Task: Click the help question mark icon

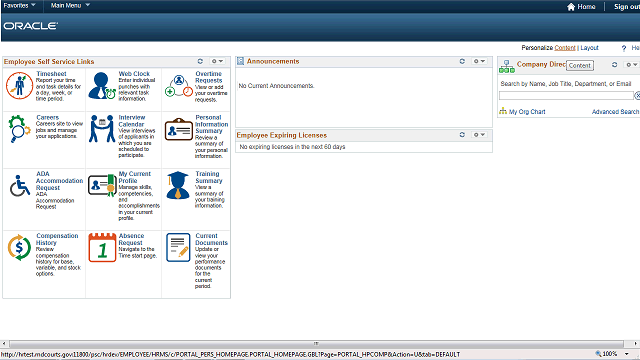Action: pos(624,48)
